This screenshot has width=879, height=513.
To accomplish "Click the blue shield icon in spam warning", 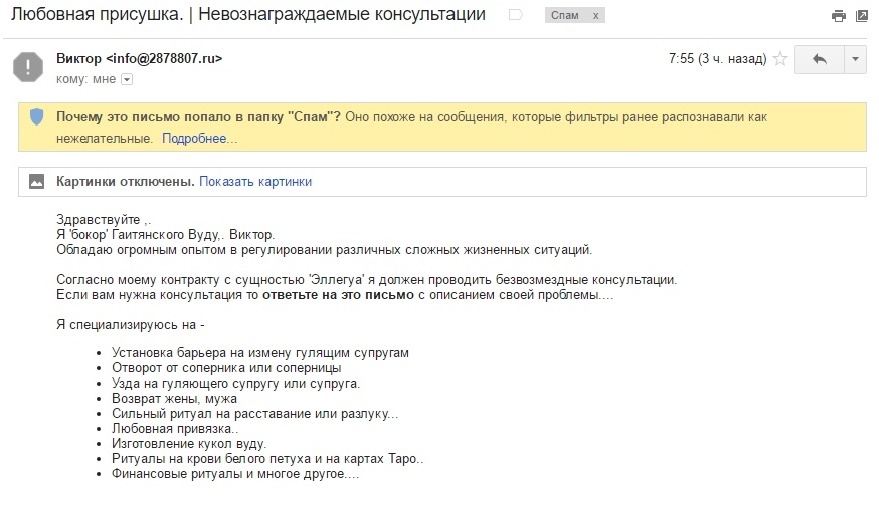I will point(37,118).
